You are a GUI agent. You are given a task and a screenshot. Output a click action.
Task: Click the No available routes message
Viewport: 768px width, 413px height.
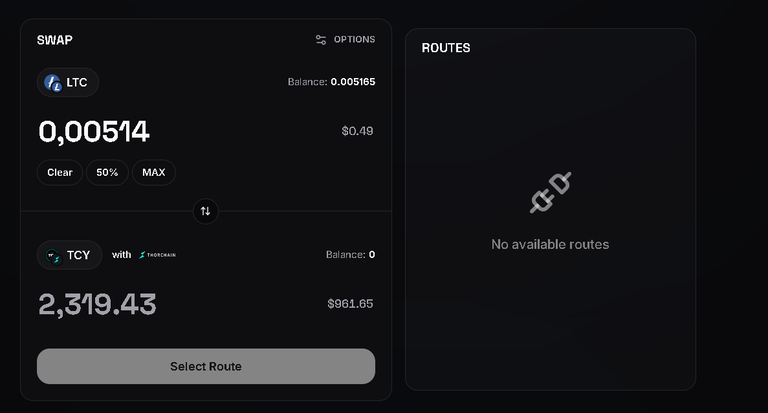tap(550, 244)
